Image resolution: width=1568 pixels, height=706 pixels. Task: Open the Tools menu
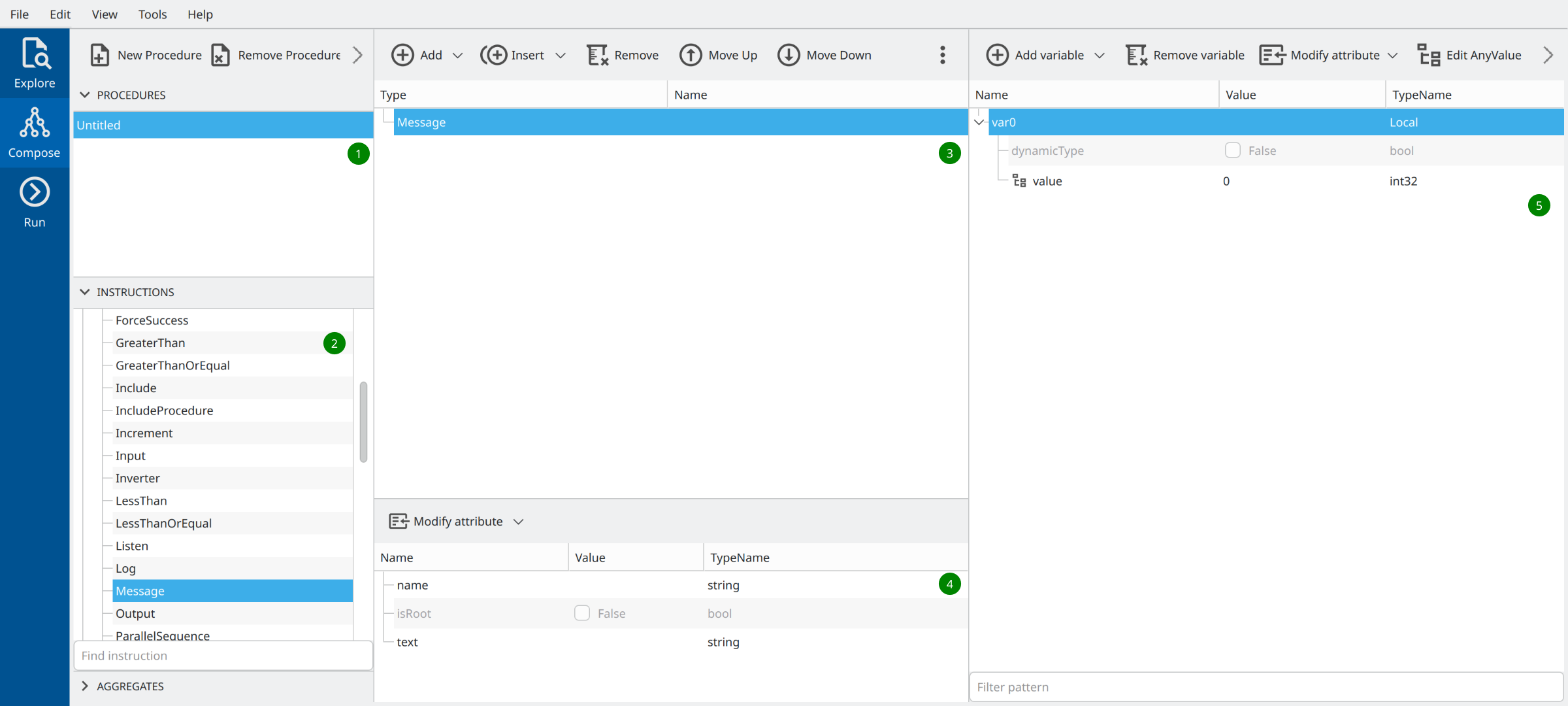pyautogui.click(x=152, y=14)
